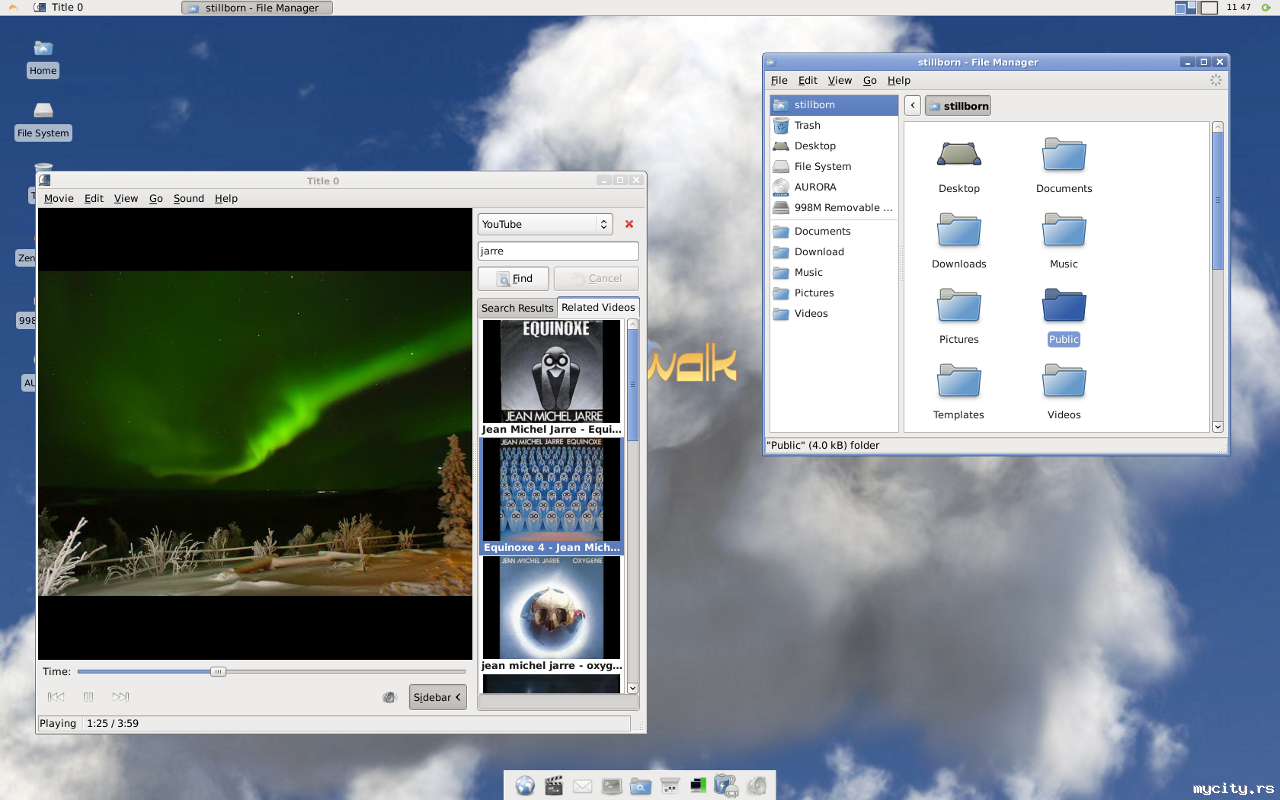Viewport: 1280px width, 800px height.
Task: Click the File Manager scroll-down arrow
Action: click(1218, 427)
